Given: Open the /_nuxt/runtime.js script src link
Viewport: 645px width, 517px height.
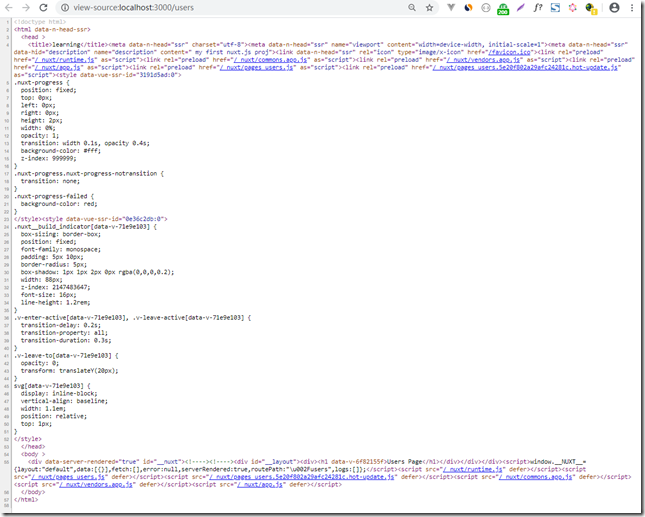Looking at the screenshot, I should [x=472, y=469].
